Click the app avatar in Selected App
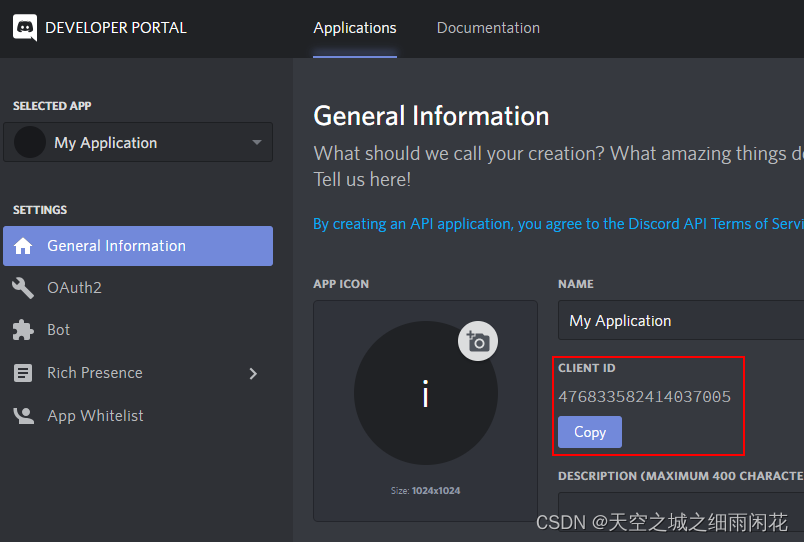Viewport: 804px width, 542px height. pyautogui.click(x=30, y=142)
